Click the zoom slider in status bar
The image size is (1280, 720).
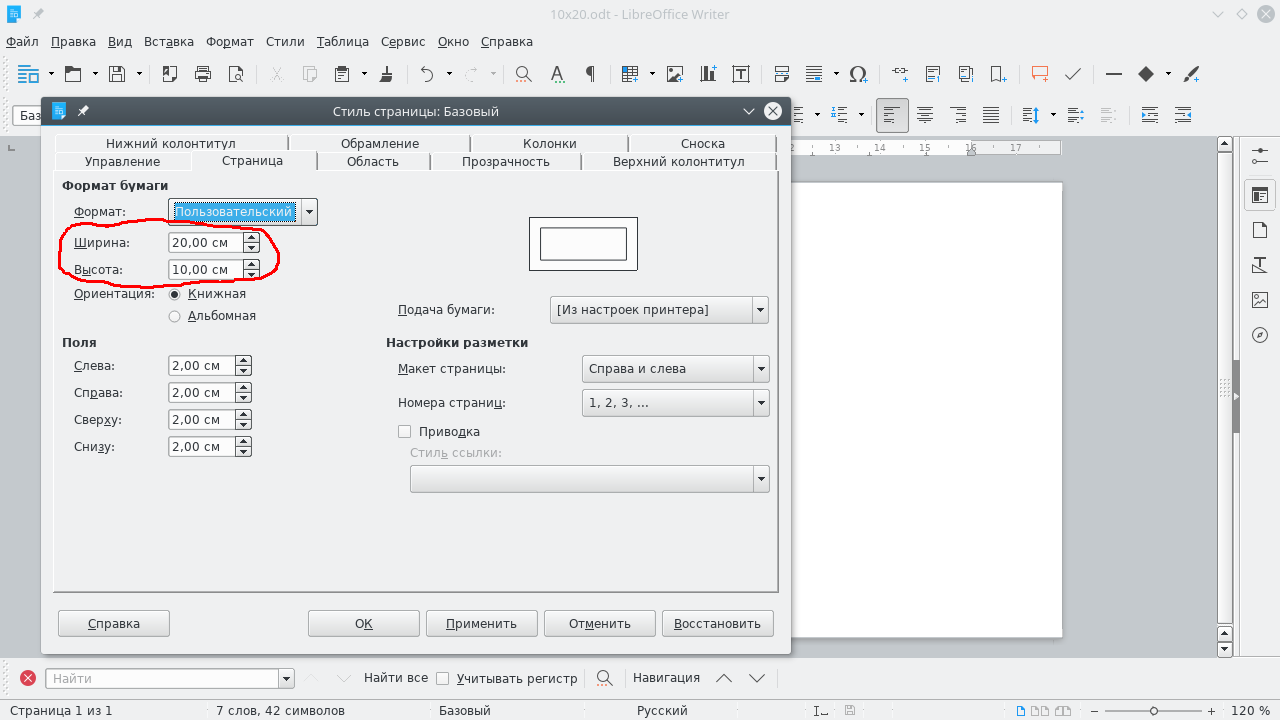pos(1153,711)
